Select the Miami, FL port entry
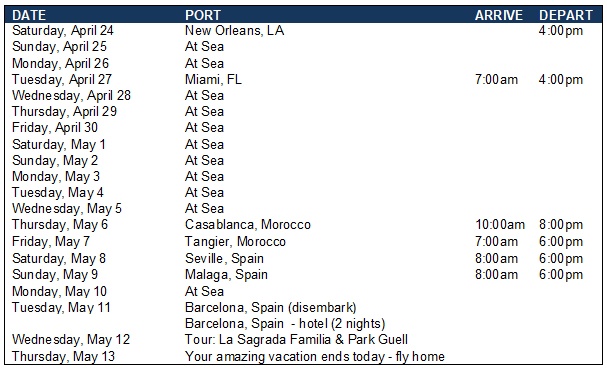The image size is (607, 371). pos(213,79)
